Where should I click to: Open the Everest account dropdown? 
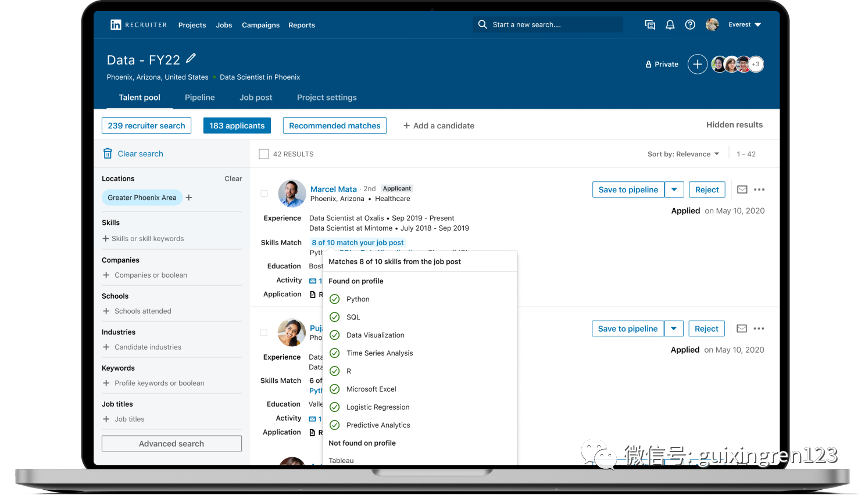pos(744,25)
